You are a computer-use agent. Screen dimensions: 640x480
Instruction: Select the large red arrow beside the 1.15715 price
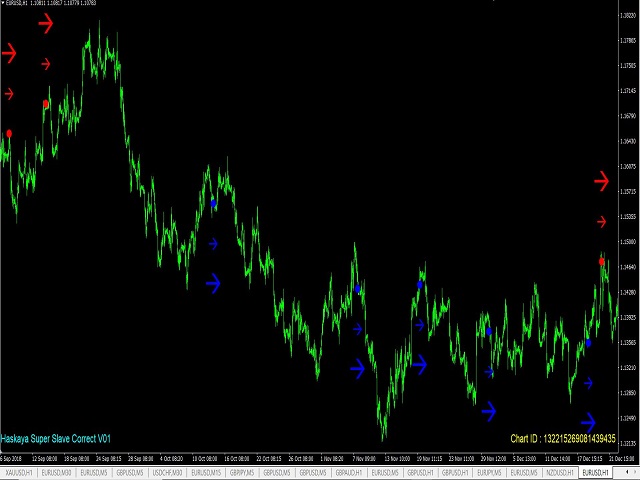(601, 181)
